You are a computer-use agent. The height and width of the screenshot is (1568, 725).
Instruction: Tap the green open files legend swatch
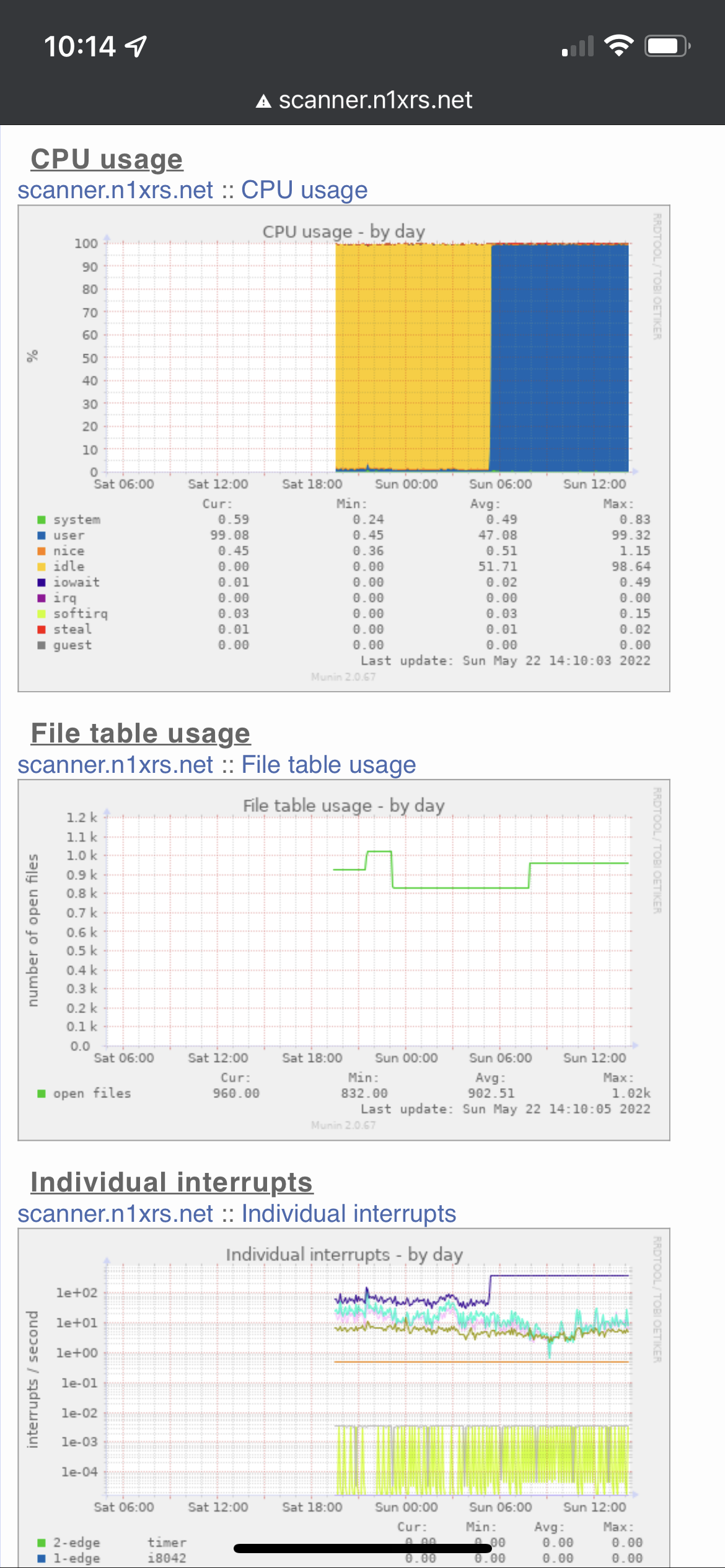pos(42,1094)
